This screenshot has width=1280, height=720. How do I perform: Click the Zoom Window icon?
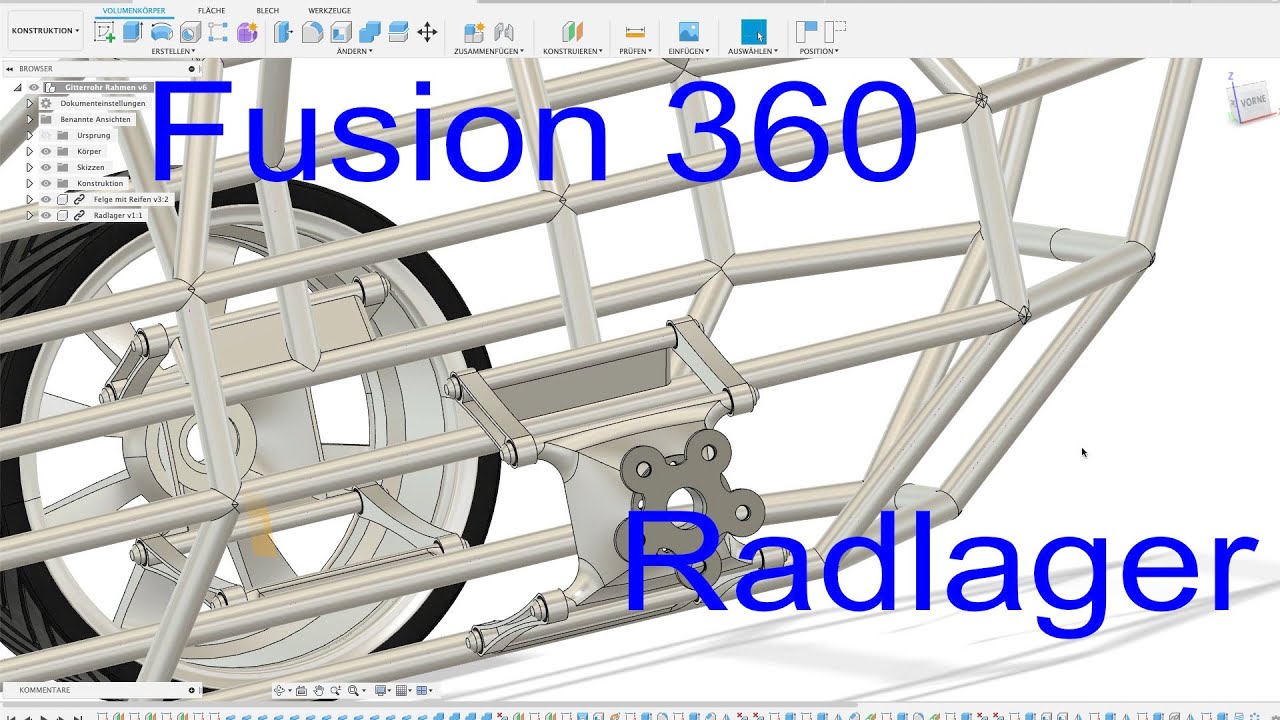pyautogui.click(x=354, y=690)
